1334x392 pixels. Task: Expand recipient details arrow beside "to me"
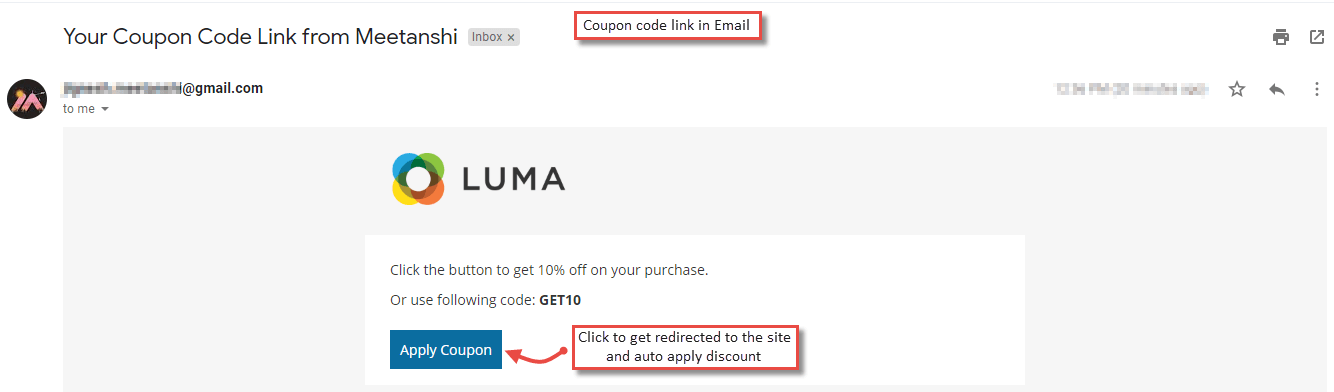[x=105, y=109]
